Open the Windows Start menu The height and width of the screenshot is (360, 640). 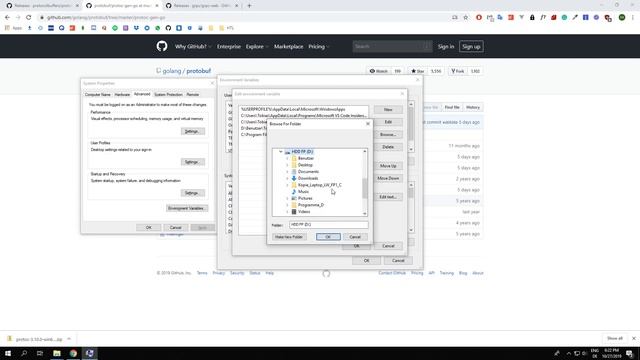pos(8,353)
